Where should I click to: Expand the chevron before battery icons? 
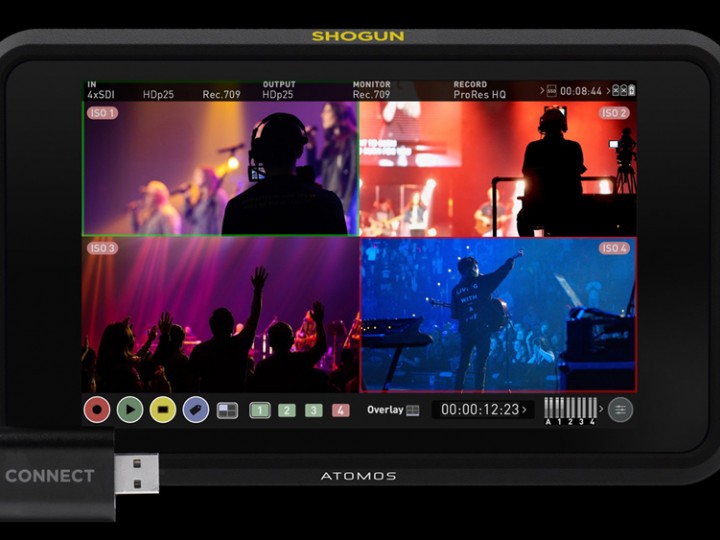608,90
